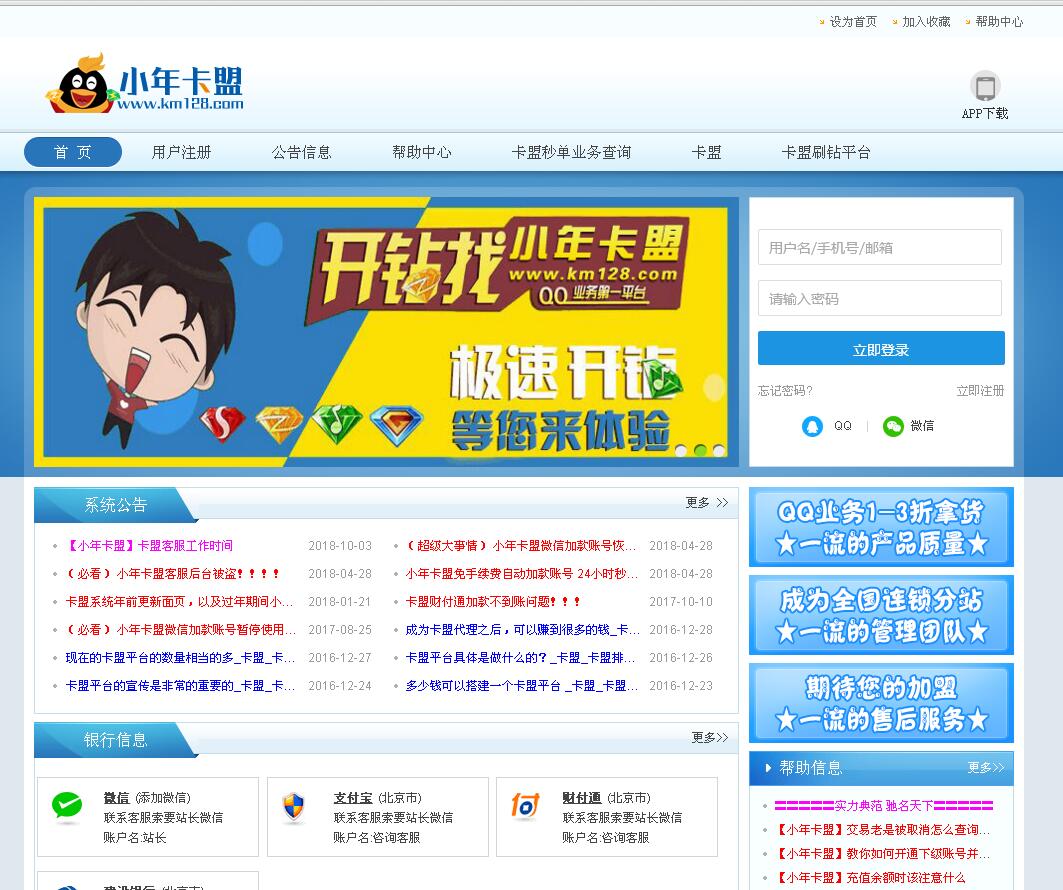
Task: Select the green banner carousel dot
Action: (700, 450)
